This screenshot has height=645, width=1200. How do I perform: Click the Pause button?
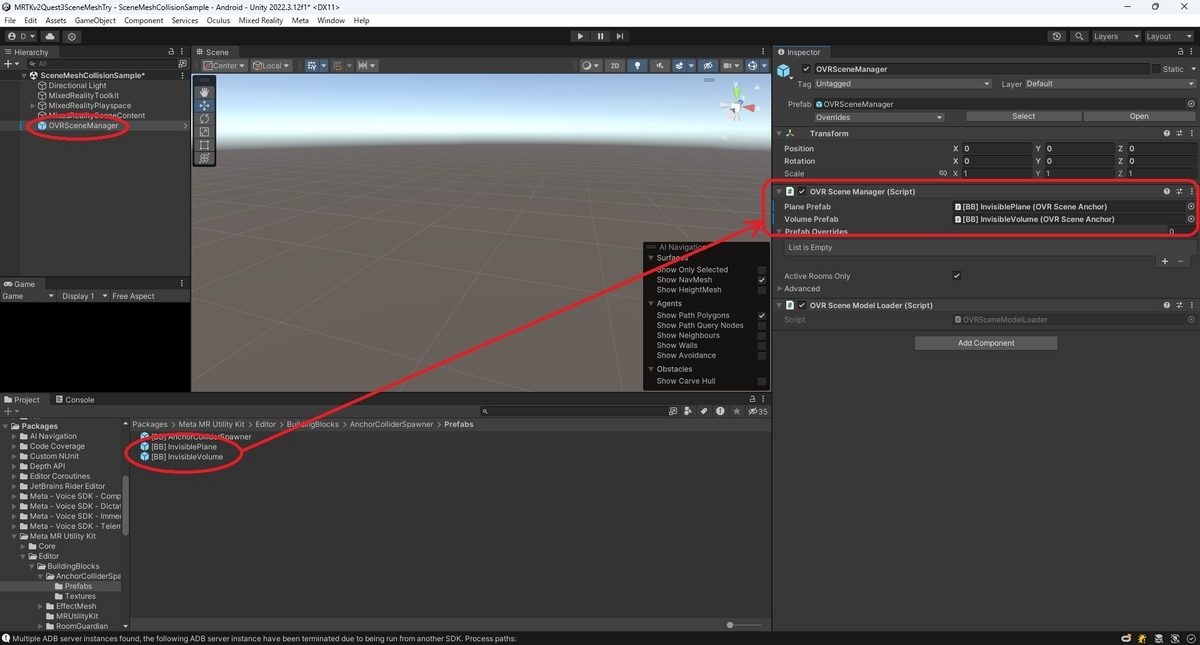coord(600,36)
